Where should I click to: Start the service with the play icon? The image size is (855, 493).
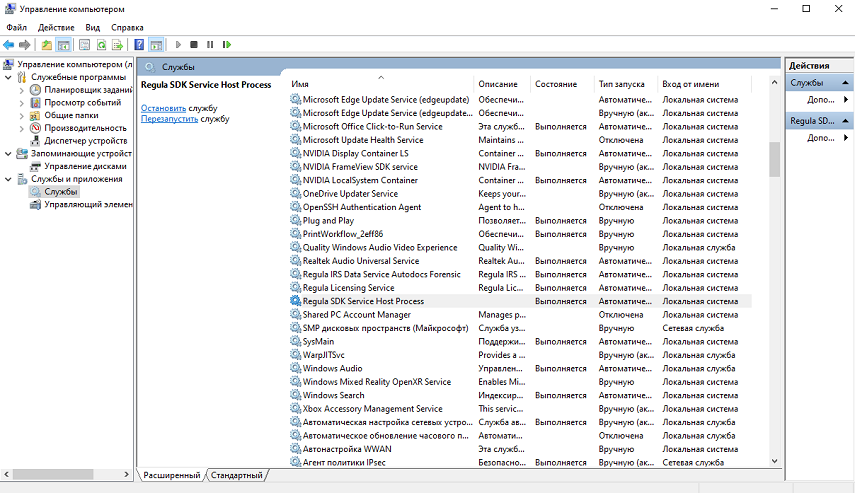(178, 45)
